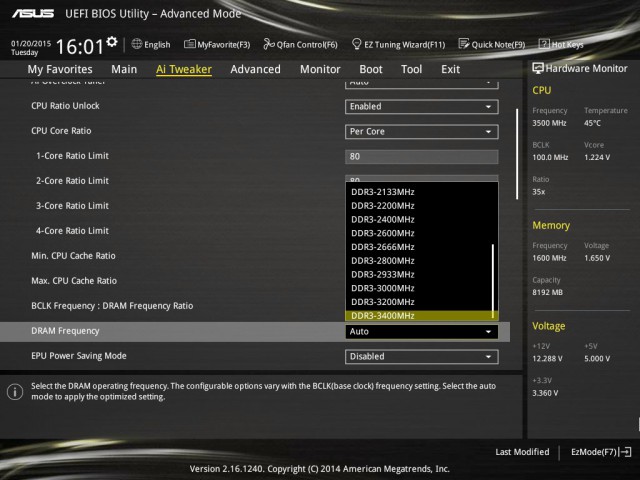This screenshot has width=640, height=480.
Task: Click the 16:01 clock time
Action: coord(80,46)
